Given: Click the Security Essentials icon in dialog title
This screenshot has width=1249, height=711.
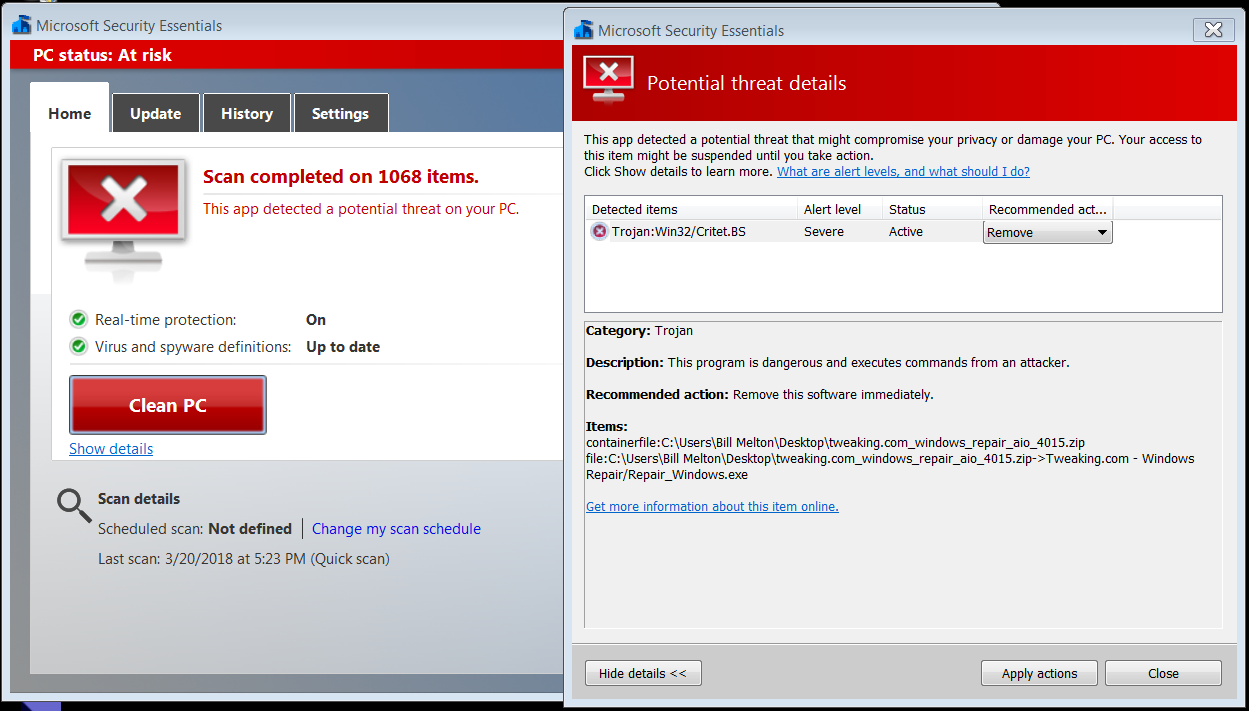Looking at the screenshot, I should point(584,31).
